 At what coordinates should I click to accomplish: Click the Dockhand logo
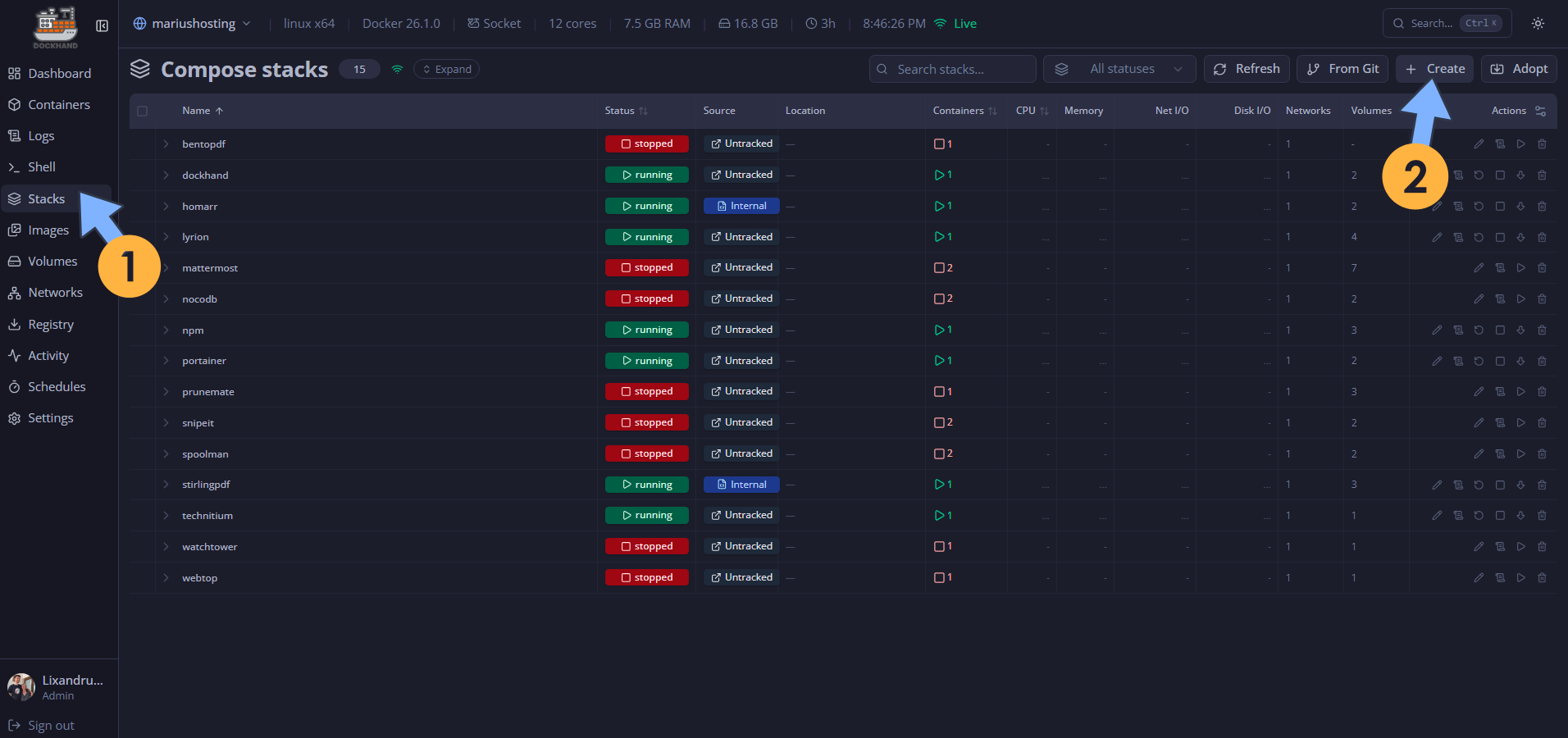coord(55,25)
